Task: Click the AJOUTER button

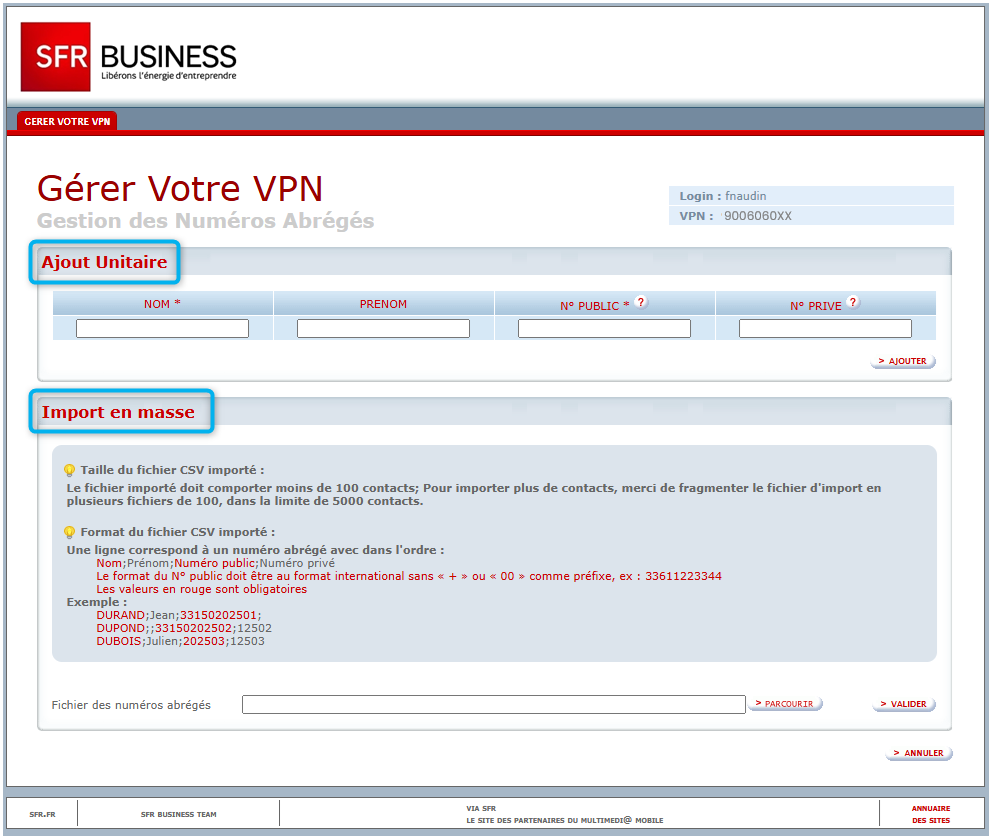Action: (x=903, y=361)
